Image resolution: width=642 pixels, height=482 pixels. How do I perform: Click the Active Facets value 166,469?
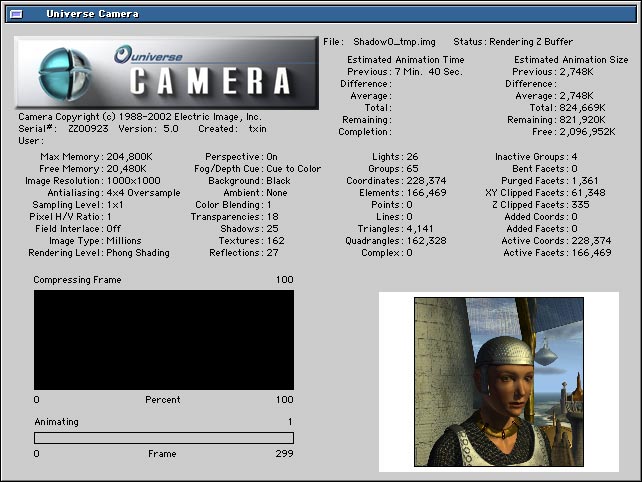pyautogui.click(x=591, y=253)
